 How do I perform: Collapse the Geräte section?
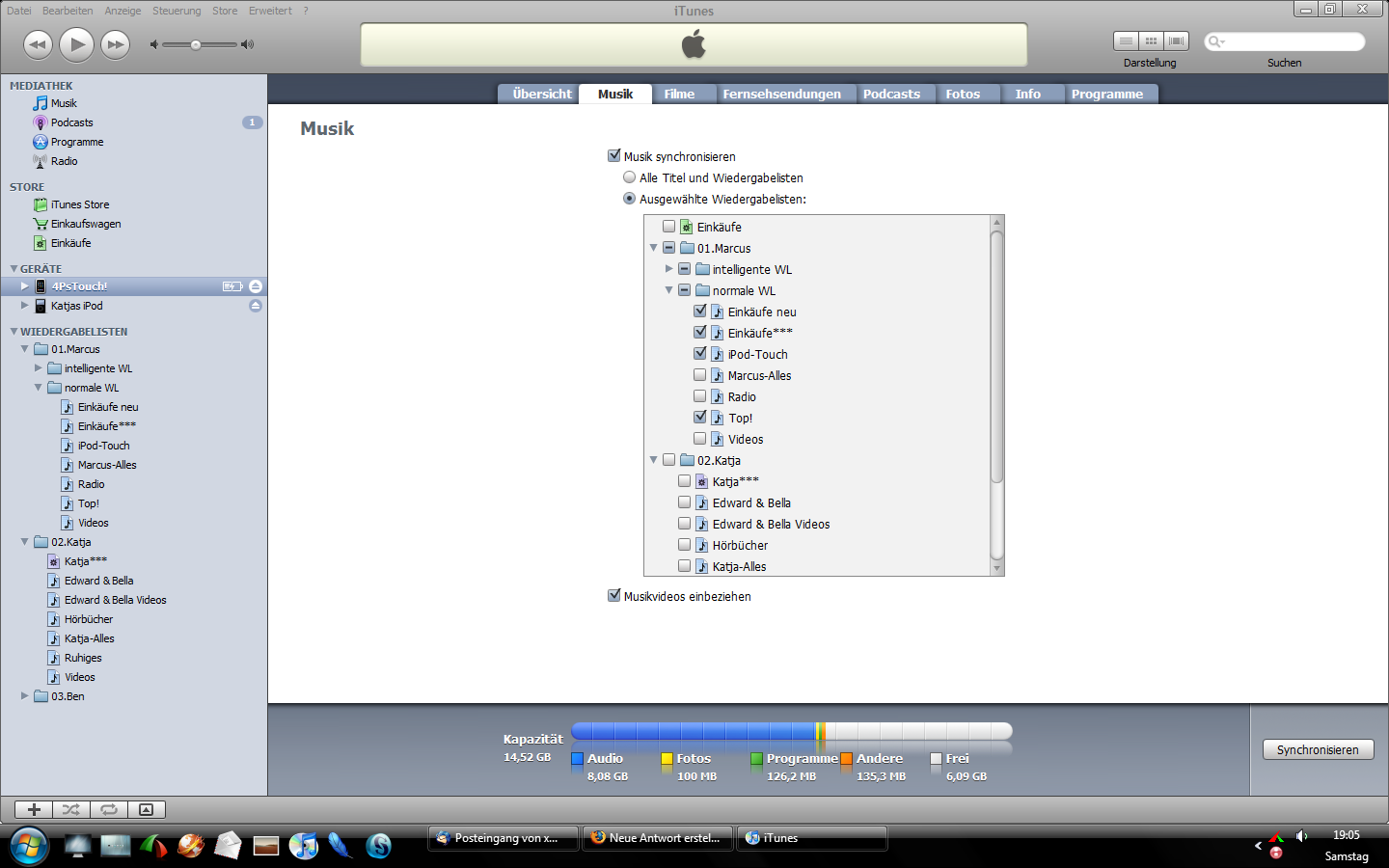pyautogui.click(x=14, y=269)
